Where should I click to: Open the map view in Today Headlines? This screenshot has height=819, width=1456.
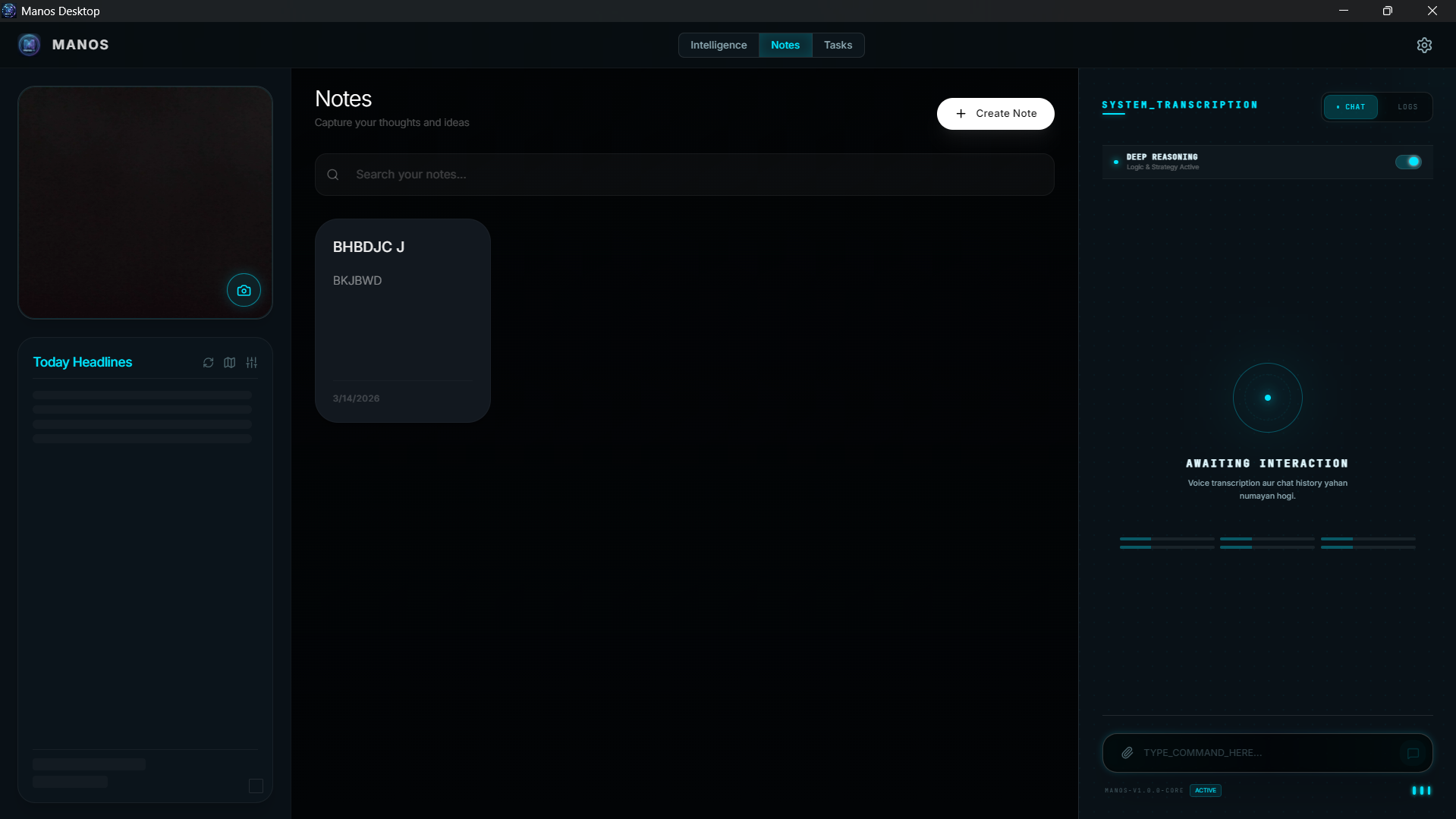pos(229,363)
